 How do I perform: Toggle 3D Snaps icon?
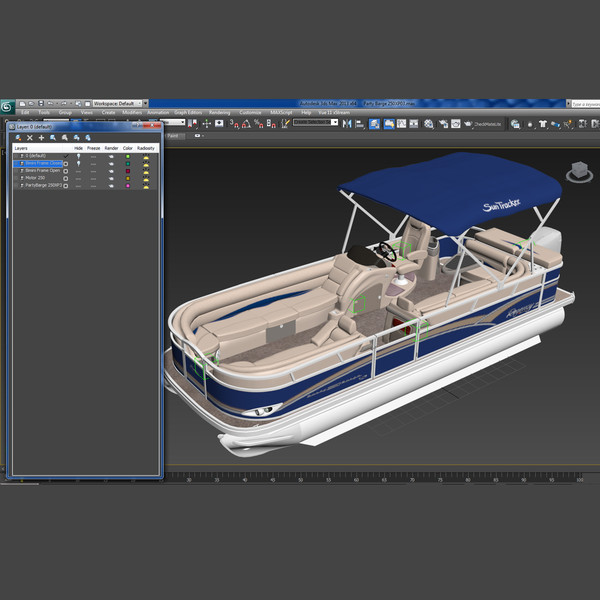[234, 123]
